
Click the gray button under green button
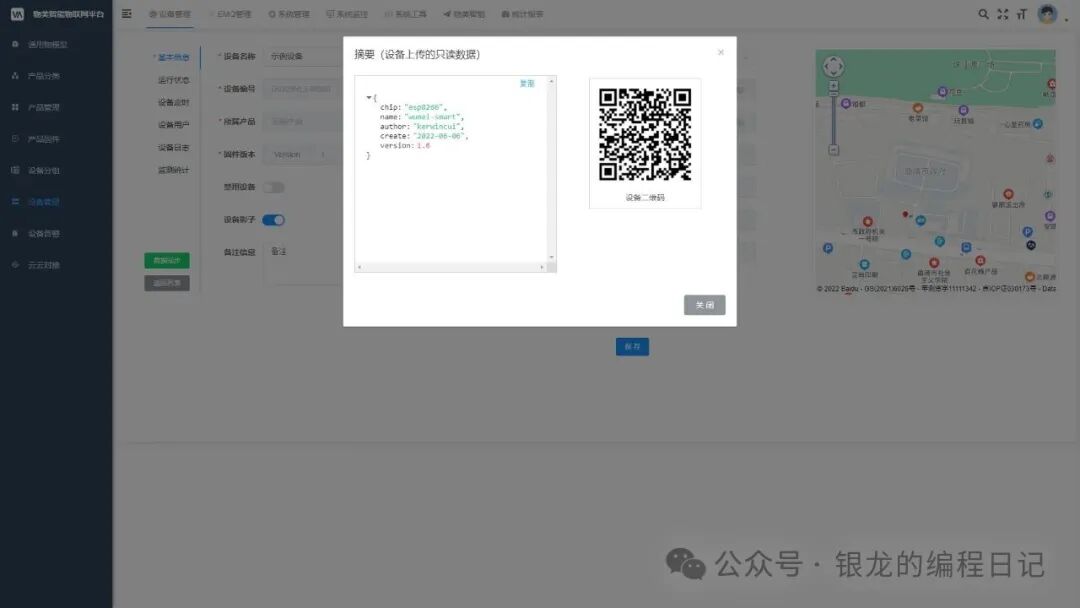click(167, 283)
